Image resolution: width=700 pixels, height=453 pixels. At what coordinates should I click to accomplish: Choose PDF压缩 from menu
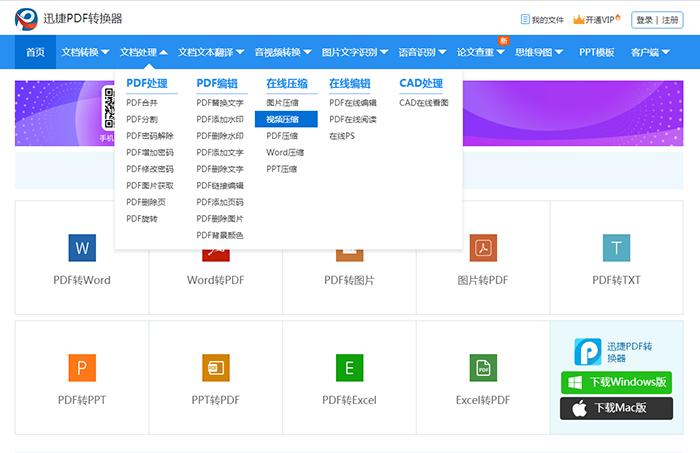point(282,136)
